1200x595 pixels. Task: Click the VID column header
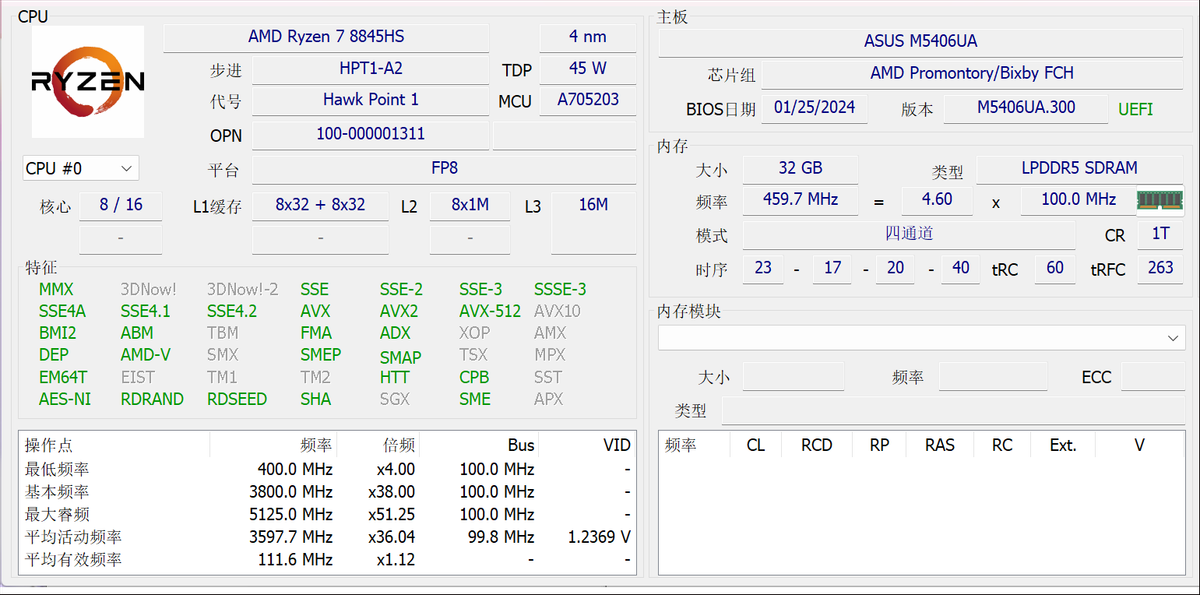click(x=617, y=445)
